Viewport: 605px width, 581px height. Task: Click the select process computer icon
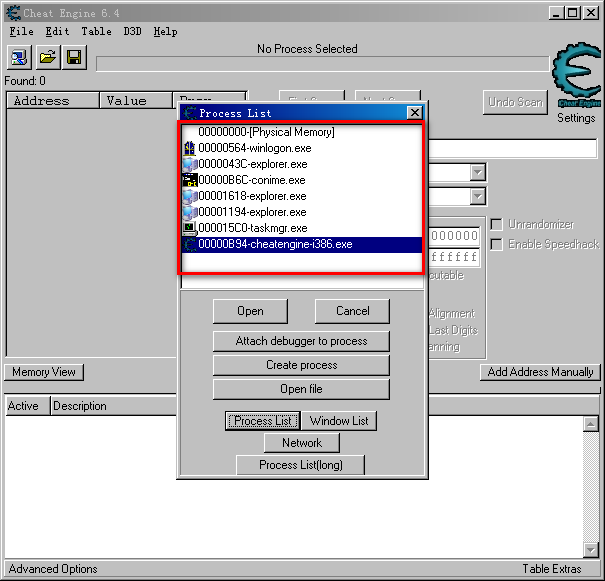click(x=21, y=57)
